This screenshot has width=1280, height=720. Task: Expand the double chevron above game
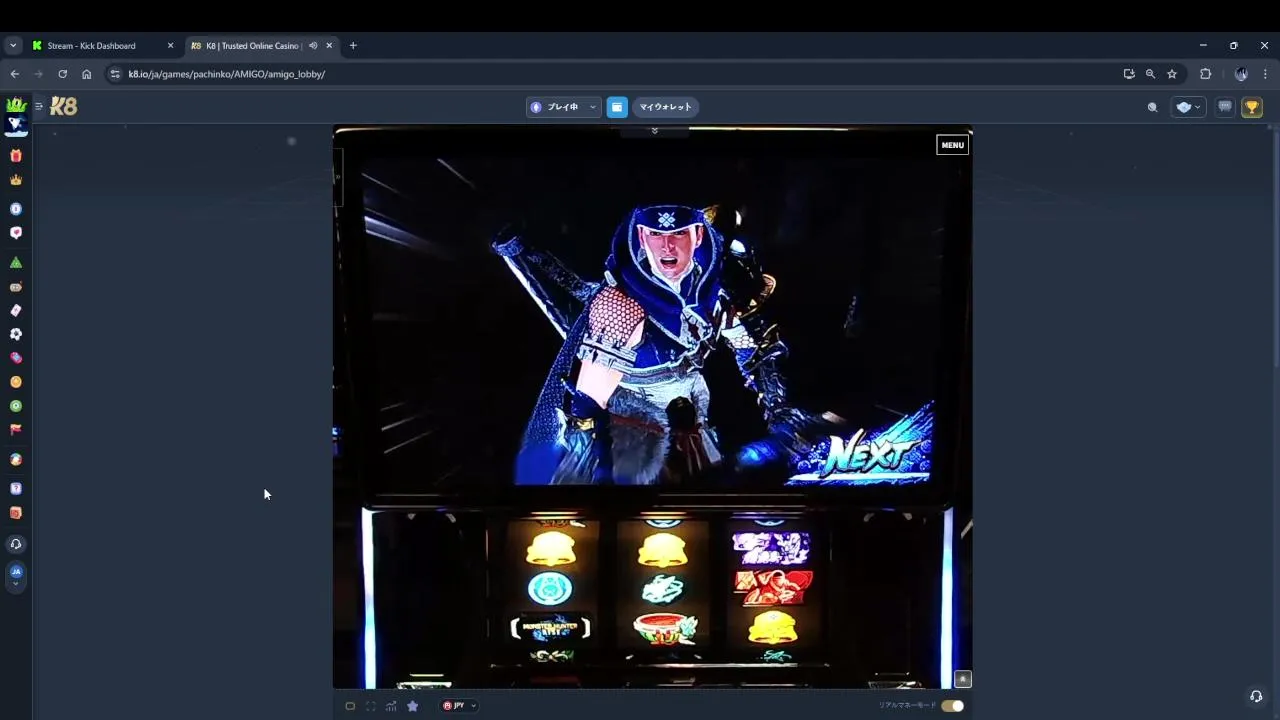click(x=655, y=131)
